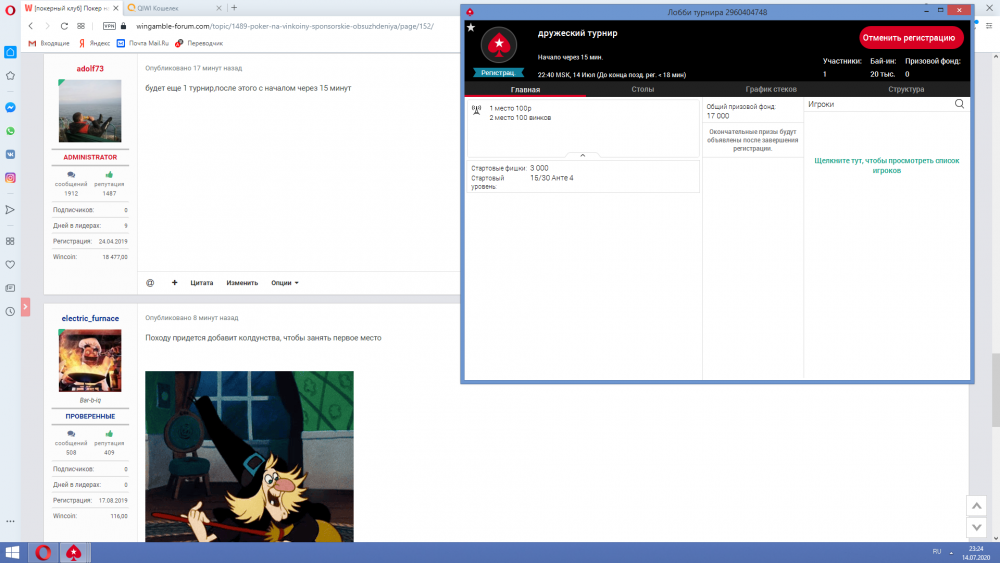Viewport: 1000px width, 563px height.
Task: Open electric_furnace profile link
Action: pos(90,318)
